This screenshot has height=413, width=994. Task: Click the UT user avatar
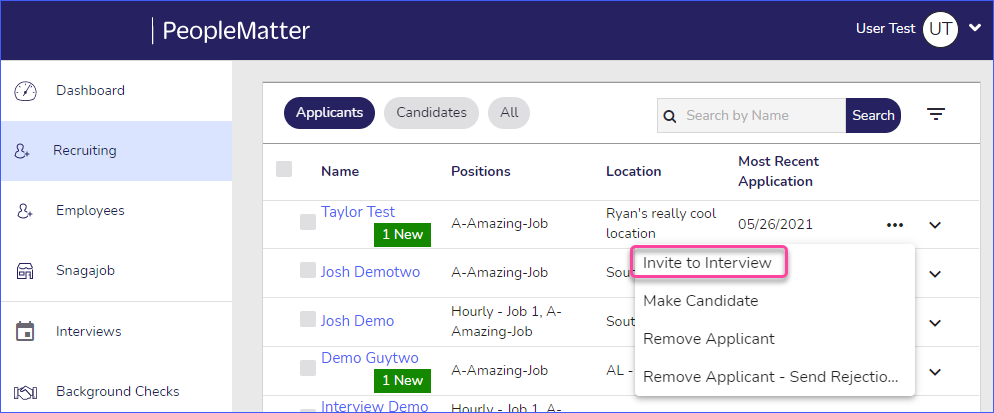tap(940, 30)
